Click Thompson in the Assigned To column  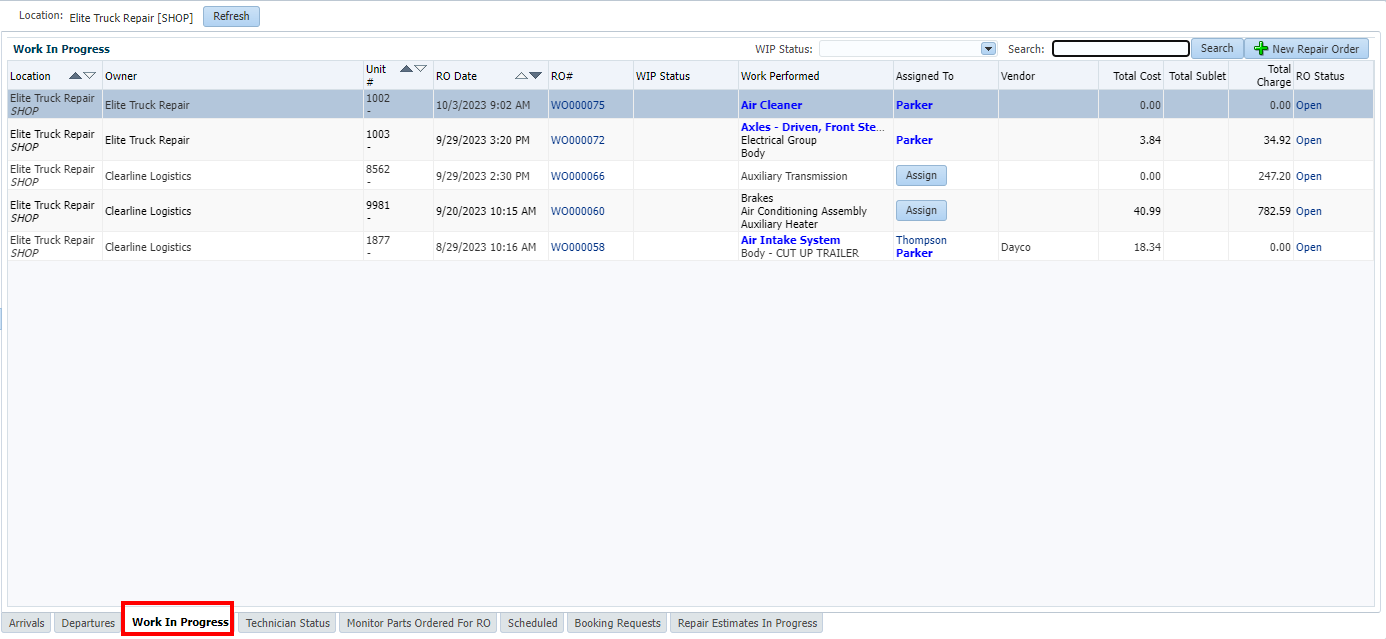tap(921, 240)
